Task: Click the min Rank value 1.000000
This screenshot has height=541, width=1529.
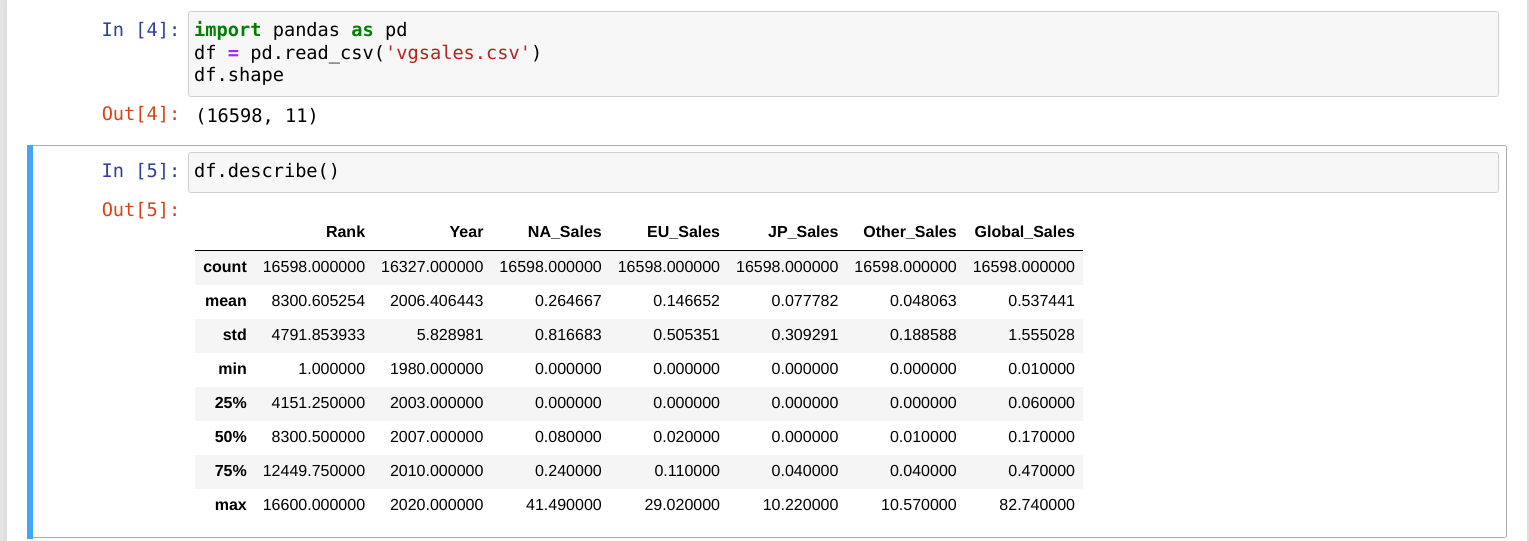Action: [x=332, y=369]
